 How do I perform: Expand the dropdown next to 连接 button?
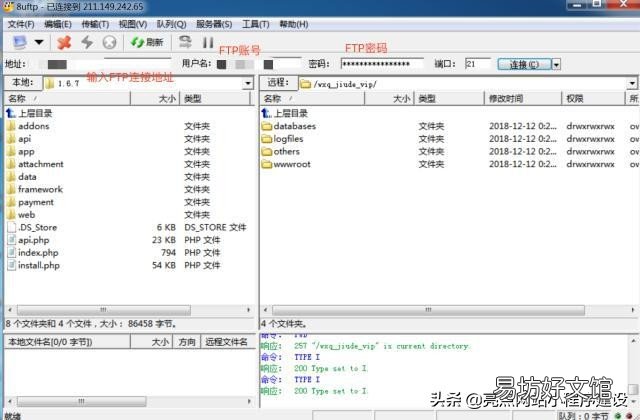coord(556,64)
